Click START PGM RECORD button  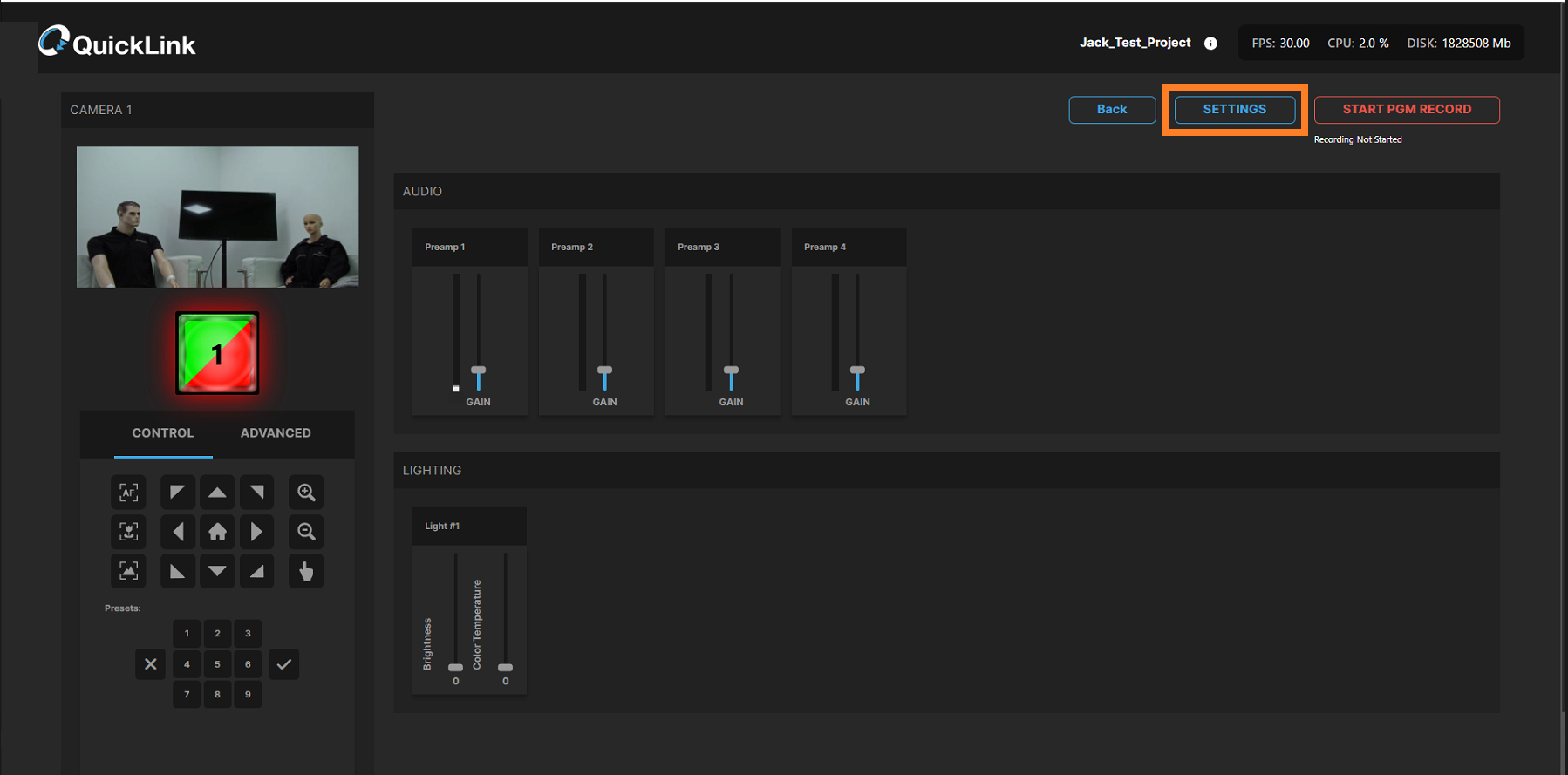coord(1406,109)
